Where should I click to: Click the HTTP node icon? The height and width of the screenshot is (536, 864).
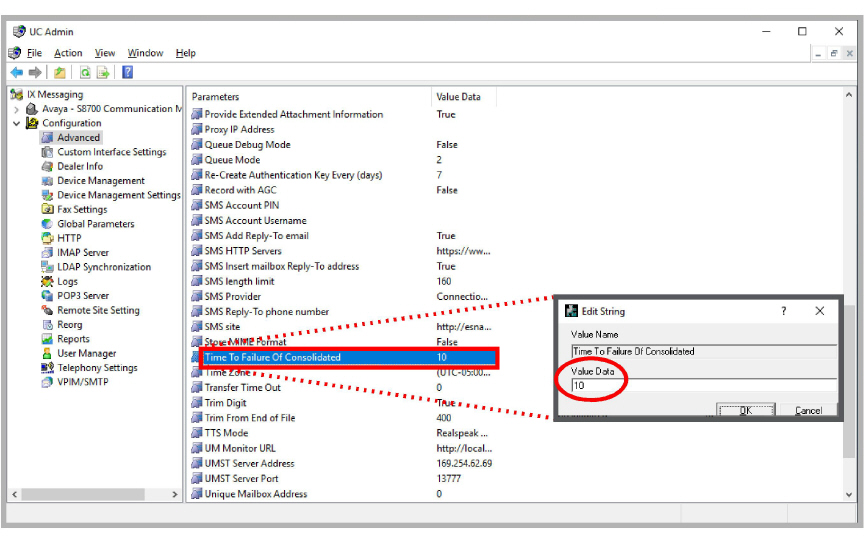[47, 238]
